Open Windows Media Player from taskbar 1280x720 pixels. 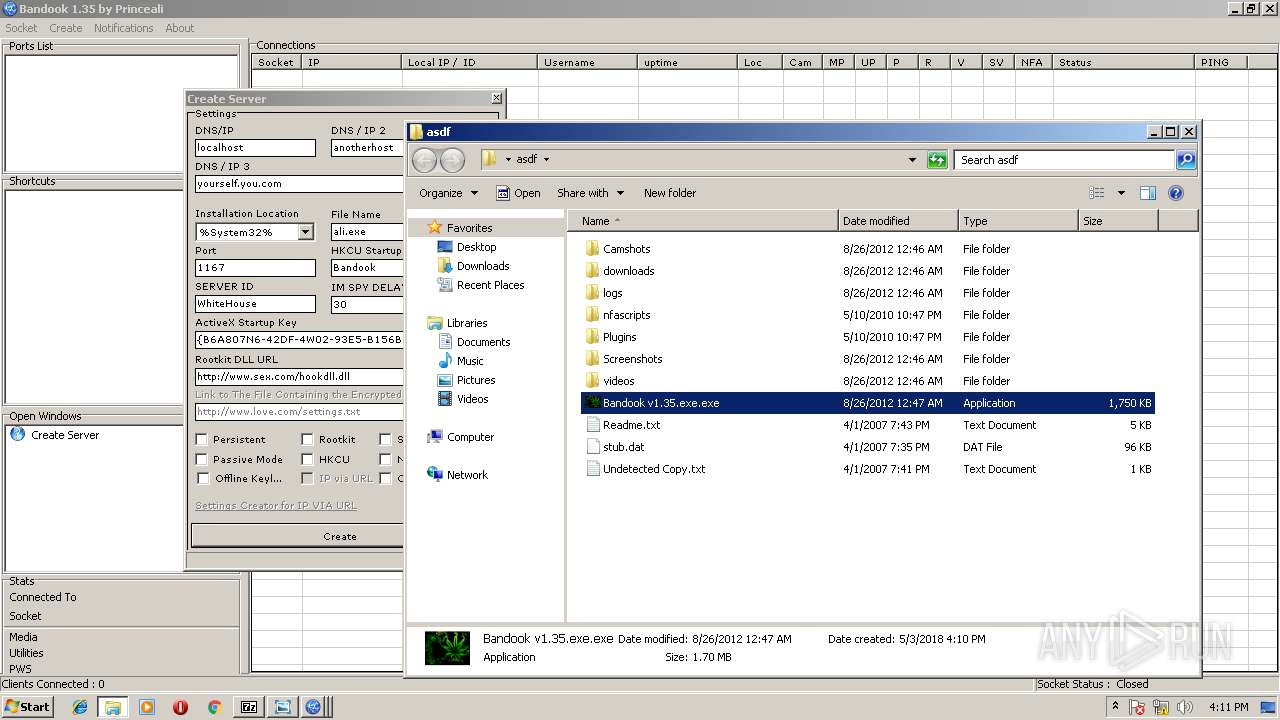click(x=147, y=707)
